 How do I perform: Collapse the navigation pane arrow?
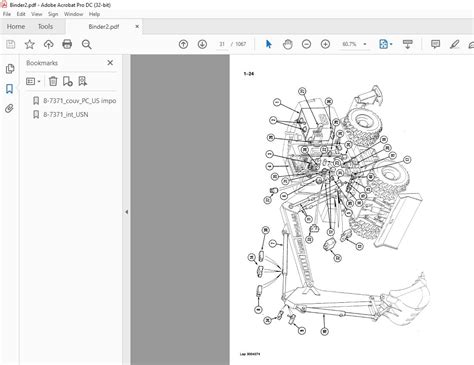coord(126,212)
